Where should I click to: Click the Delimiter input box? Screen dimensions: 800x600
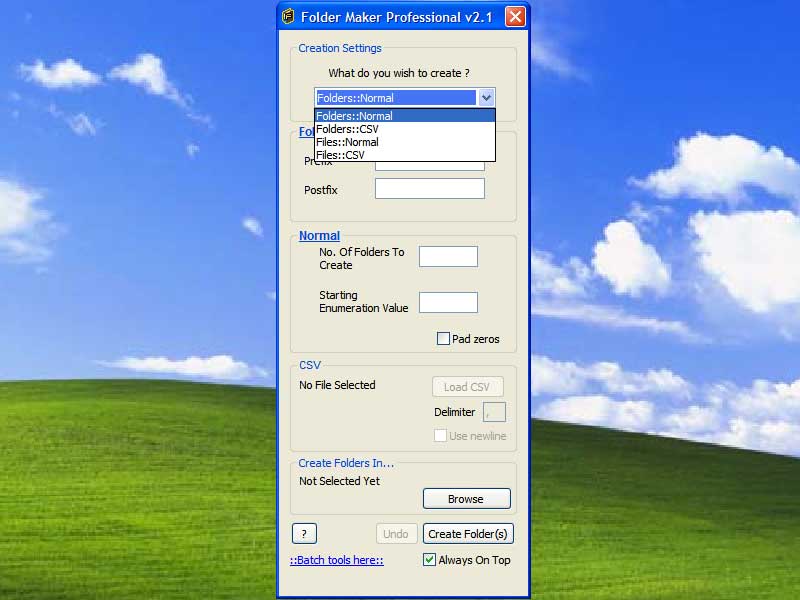point(494,412)
